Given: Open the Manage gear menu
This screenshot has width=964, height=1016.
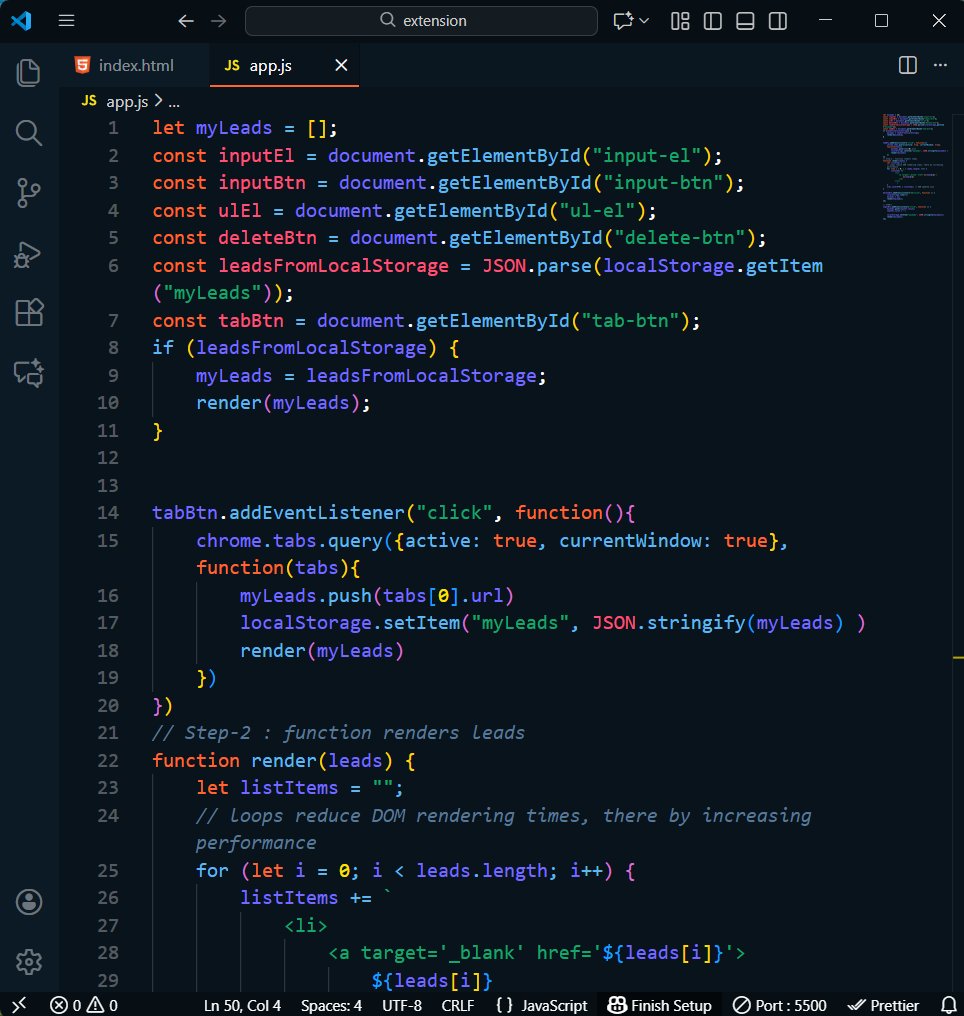Looking at the screenshot, I should click(29, 962).
